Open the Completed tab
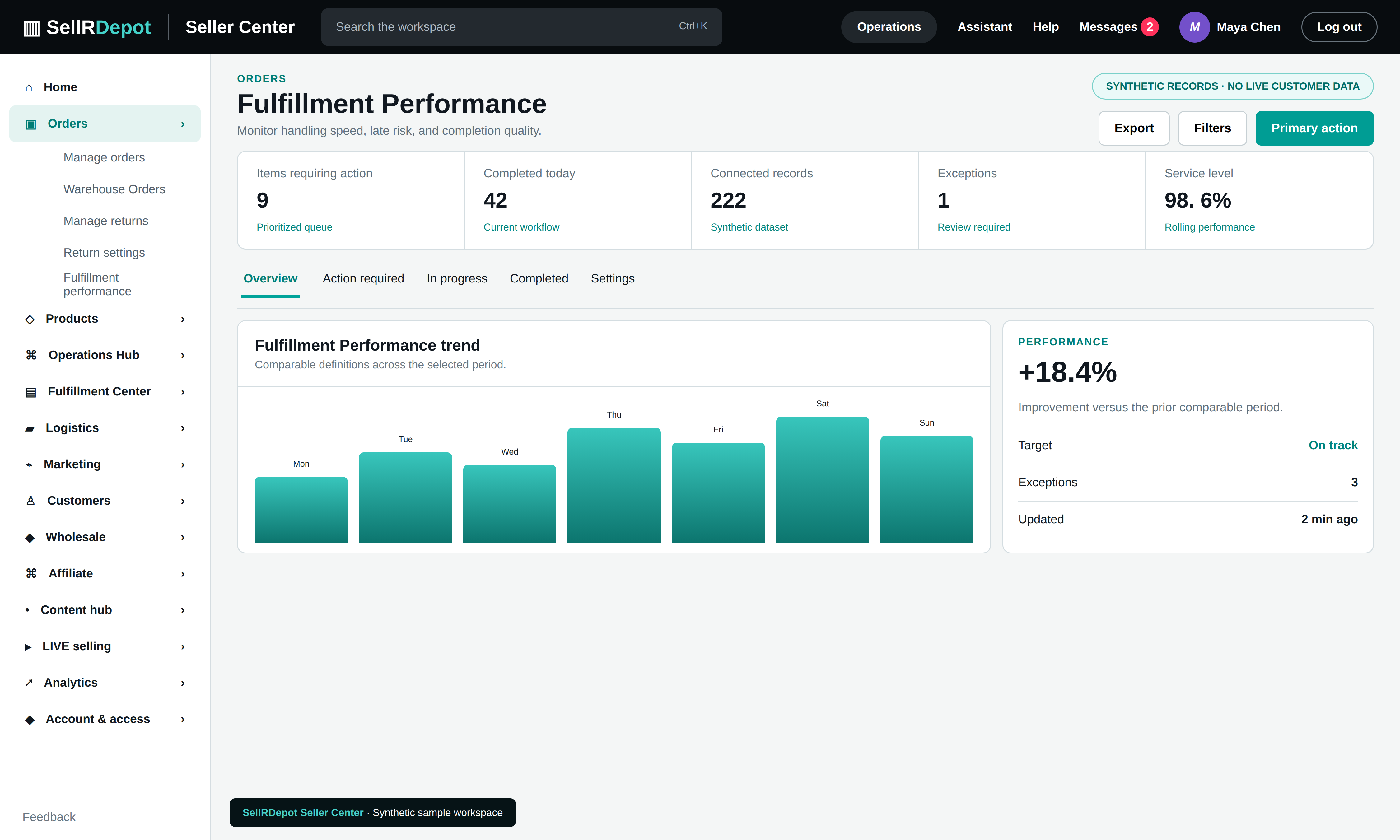The width and height of the screenshot is (1400, 840). [x=539, y=278]
